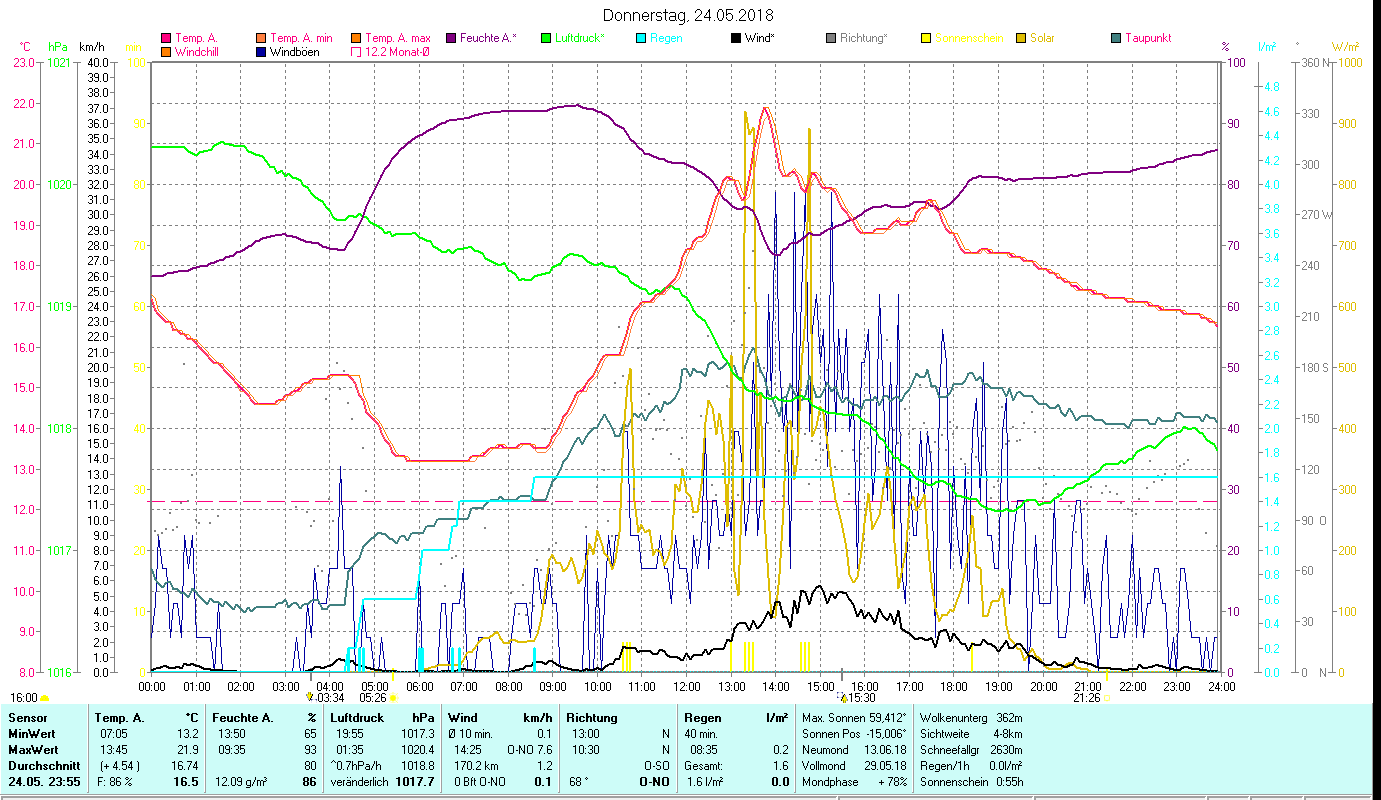Select the teal Taupunkt legend swatch

tap(1116, 38)
